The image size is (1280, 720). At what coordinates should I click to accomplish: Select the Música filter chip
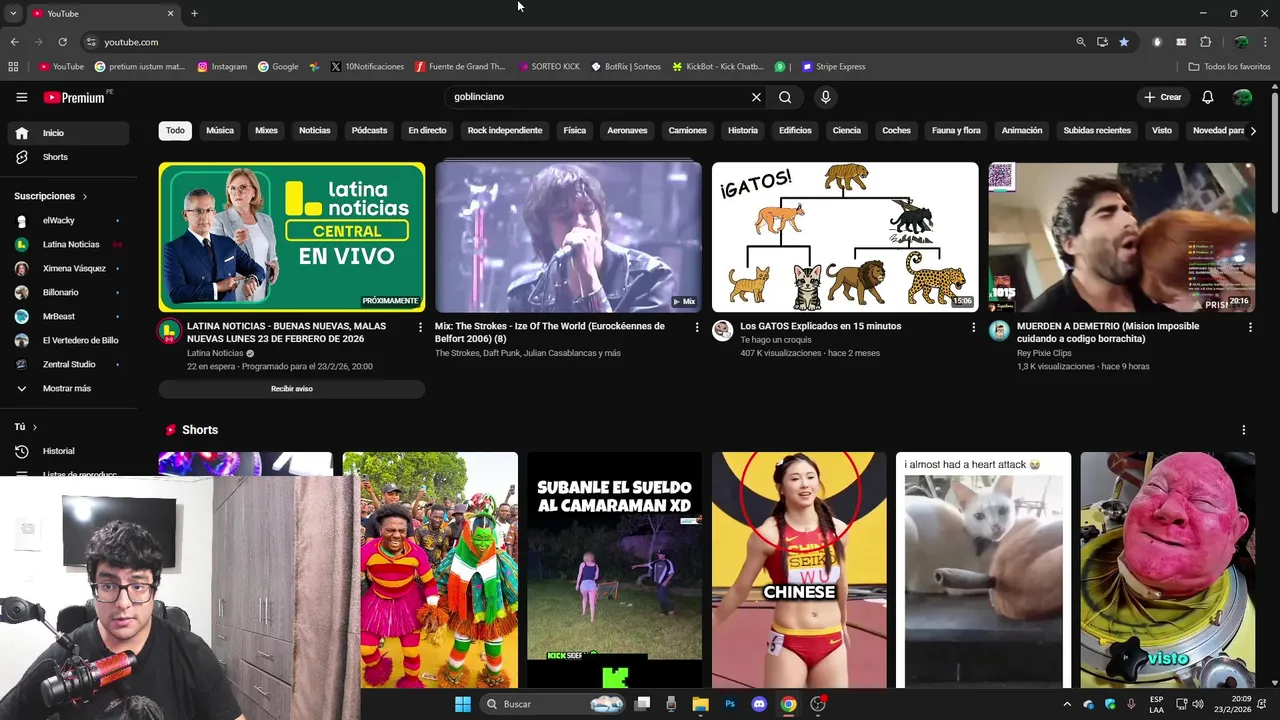click(x=220, y=130)
